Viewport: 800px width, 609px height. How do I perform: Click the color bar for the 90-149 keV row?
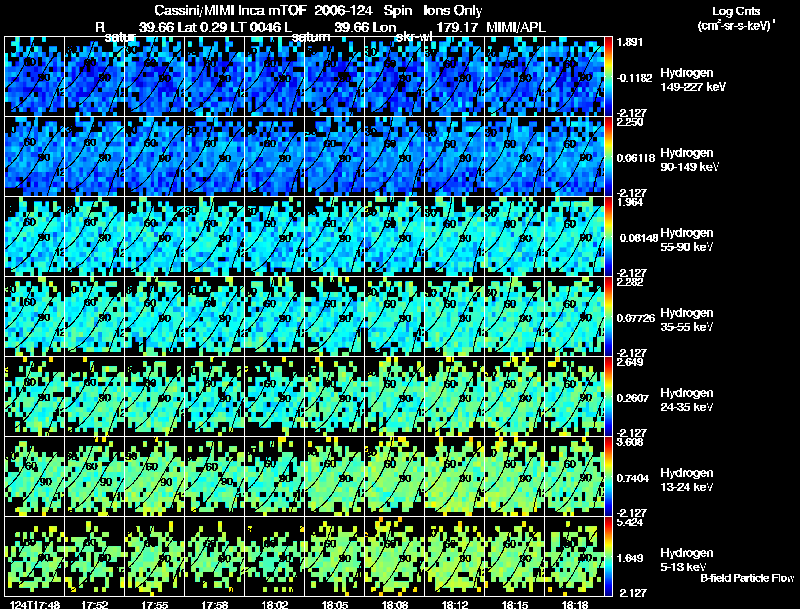click(x=609, y=157)
